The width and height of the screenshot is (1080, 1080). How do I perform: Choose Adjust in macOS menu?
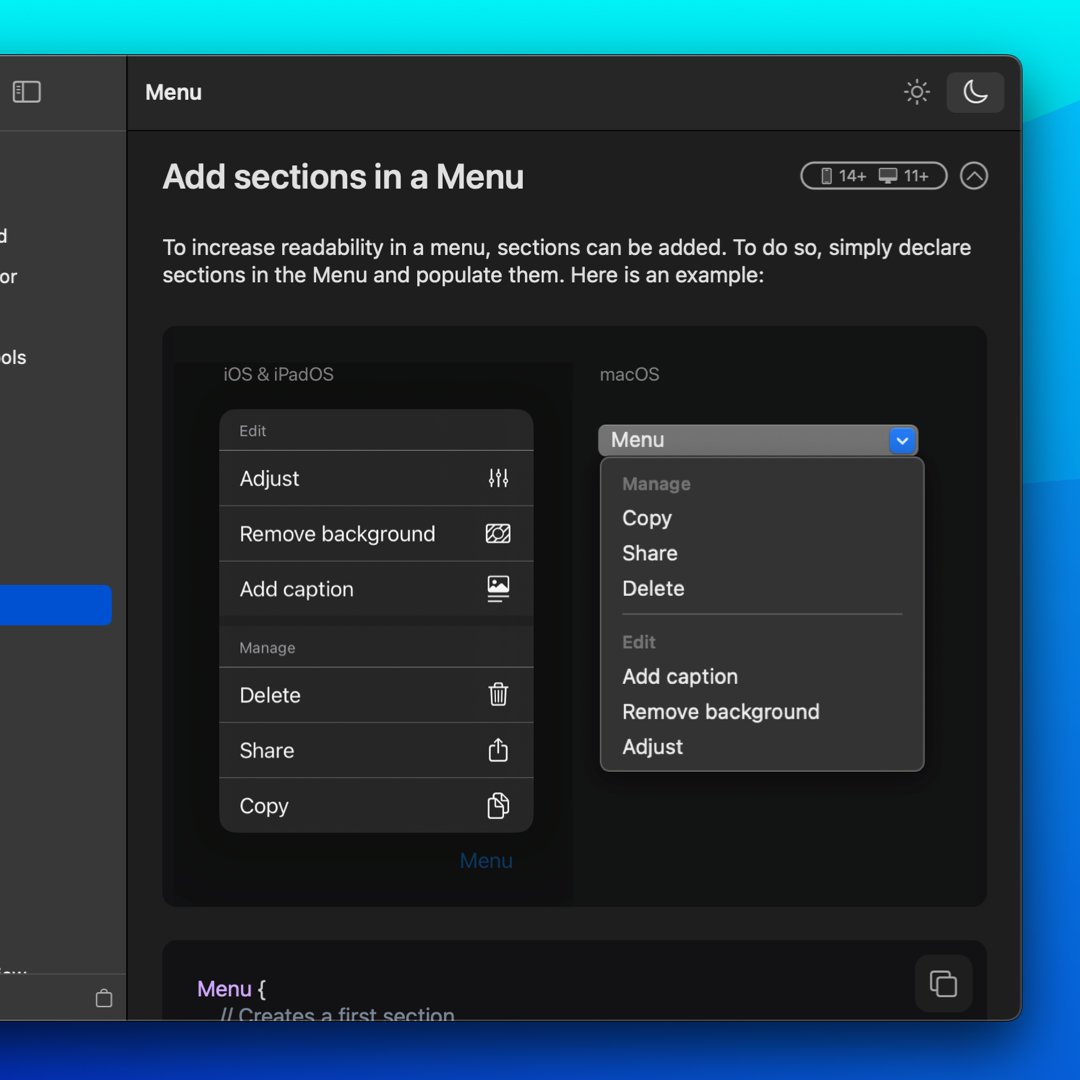[x=652, y=747]
